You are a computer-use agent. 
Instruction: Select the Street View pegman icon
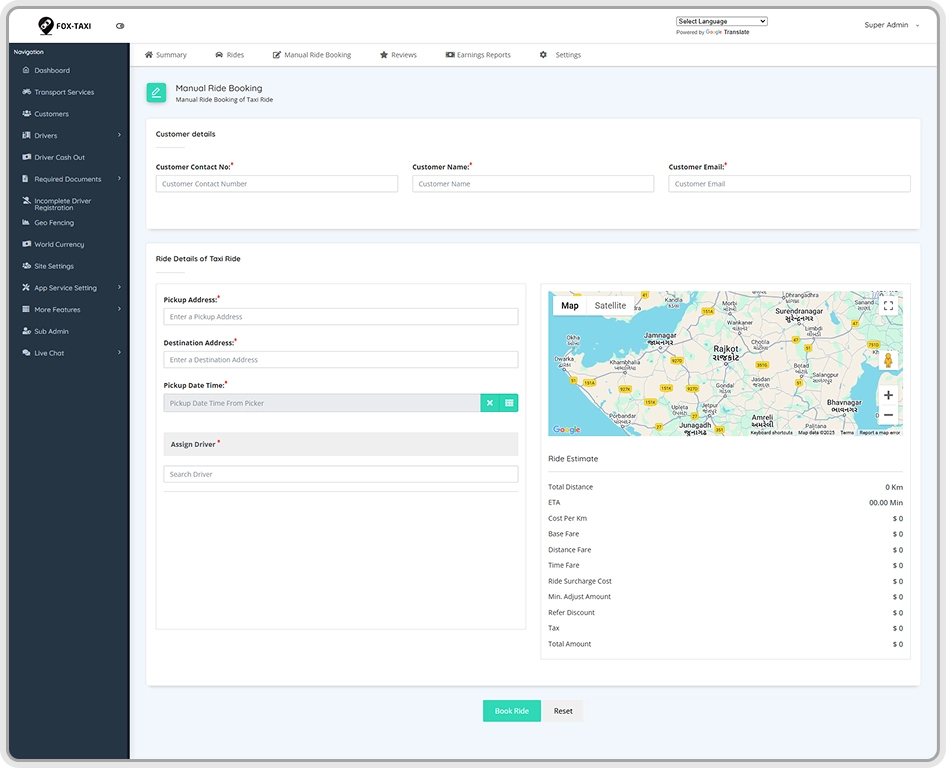888,360
